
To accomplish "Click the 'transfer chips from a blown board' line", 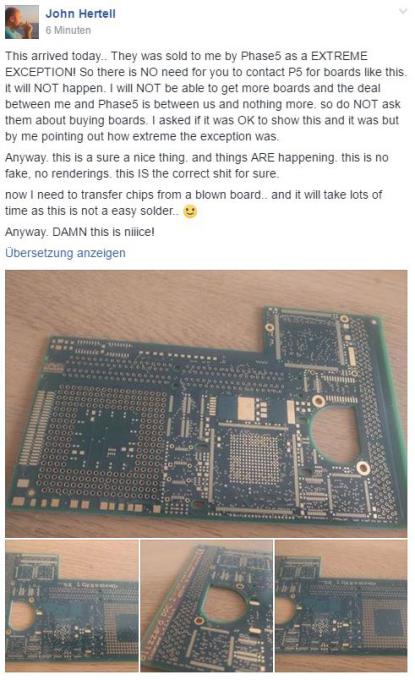I will point(193,195).
